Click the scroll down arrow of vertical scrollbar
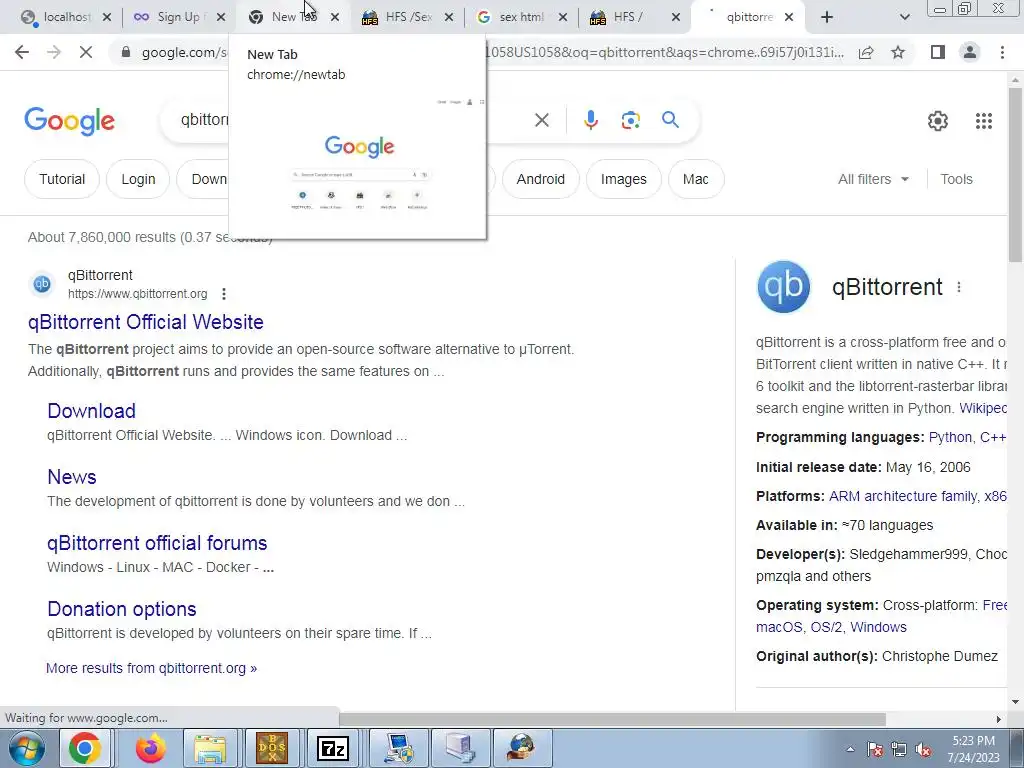The height and width of the screenshot is (768, 1024). [x=1015, y=702]
